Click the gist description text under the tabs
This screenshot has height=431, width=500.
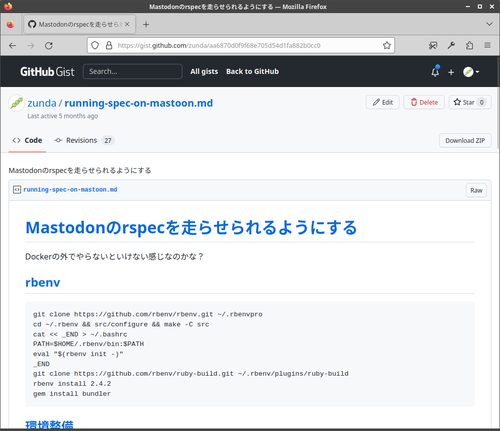click(80, 171)
